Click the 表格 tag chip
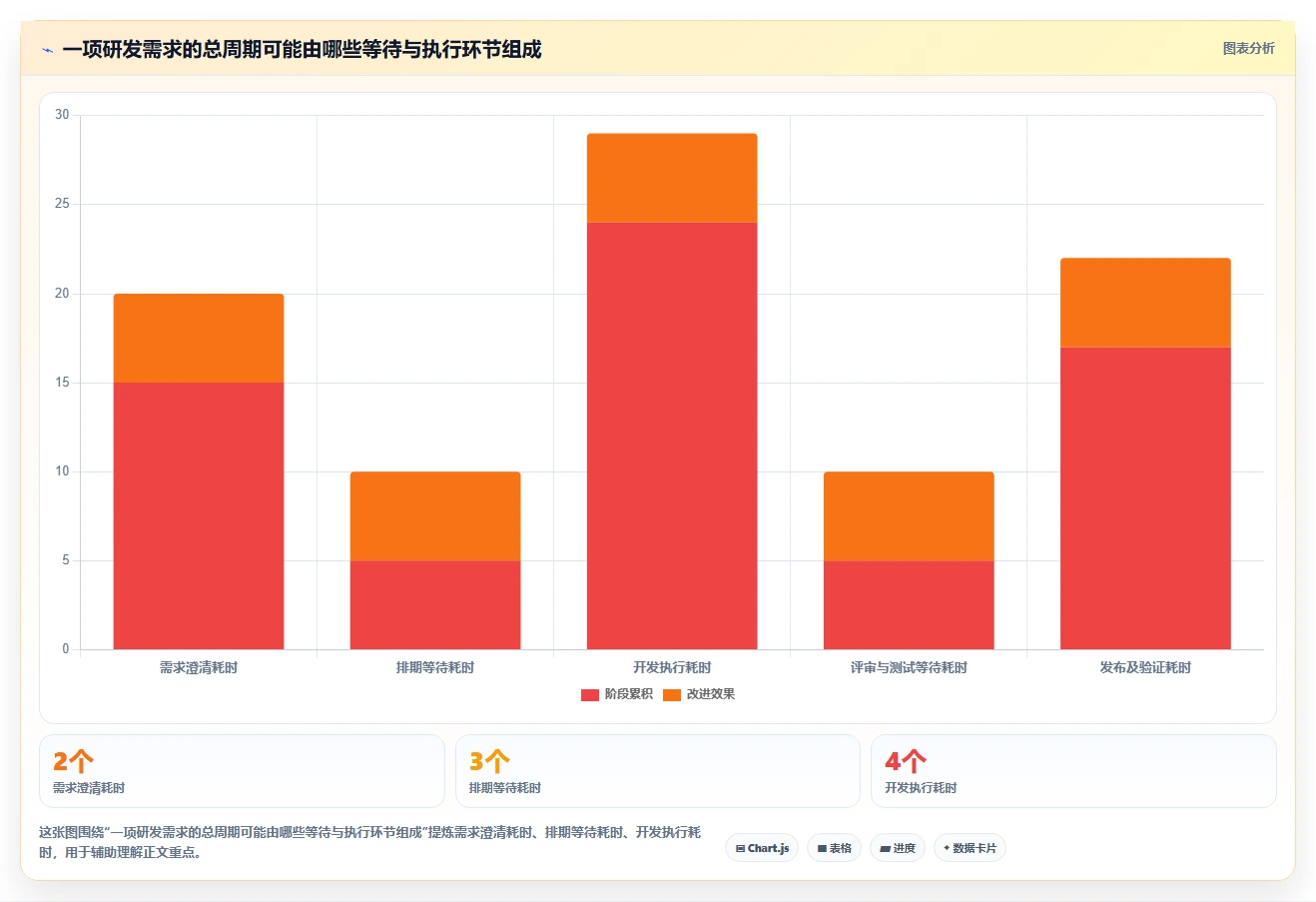Viewport: 1316px width, 902px height. click(x=834, y=848)
